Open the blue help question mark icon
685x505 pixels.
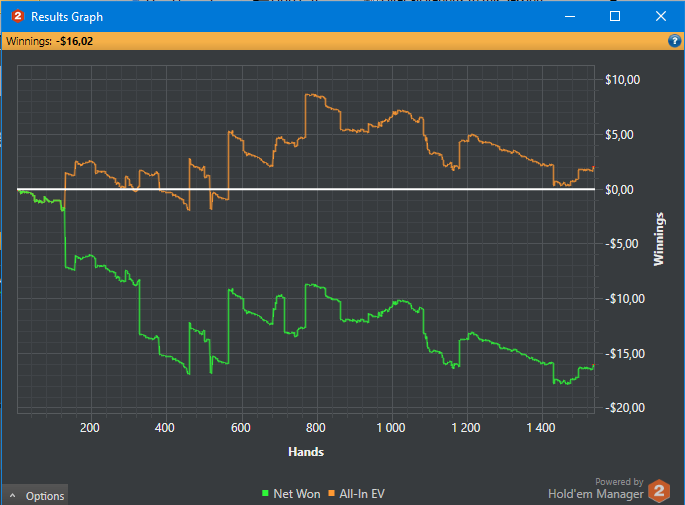[674, 41]
